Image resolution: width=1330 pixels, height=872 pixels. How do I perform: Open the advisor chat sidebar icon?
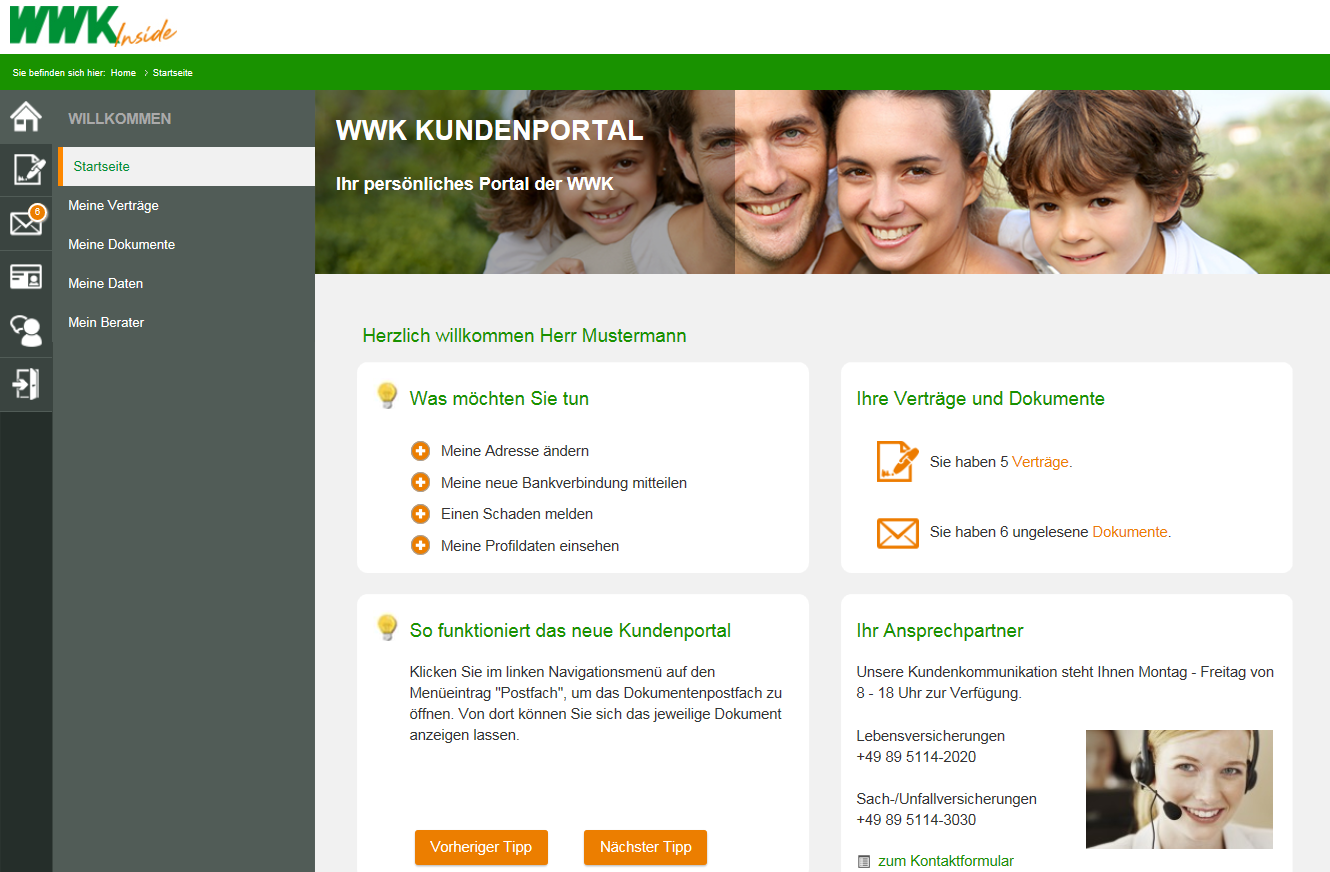(26, 330)
